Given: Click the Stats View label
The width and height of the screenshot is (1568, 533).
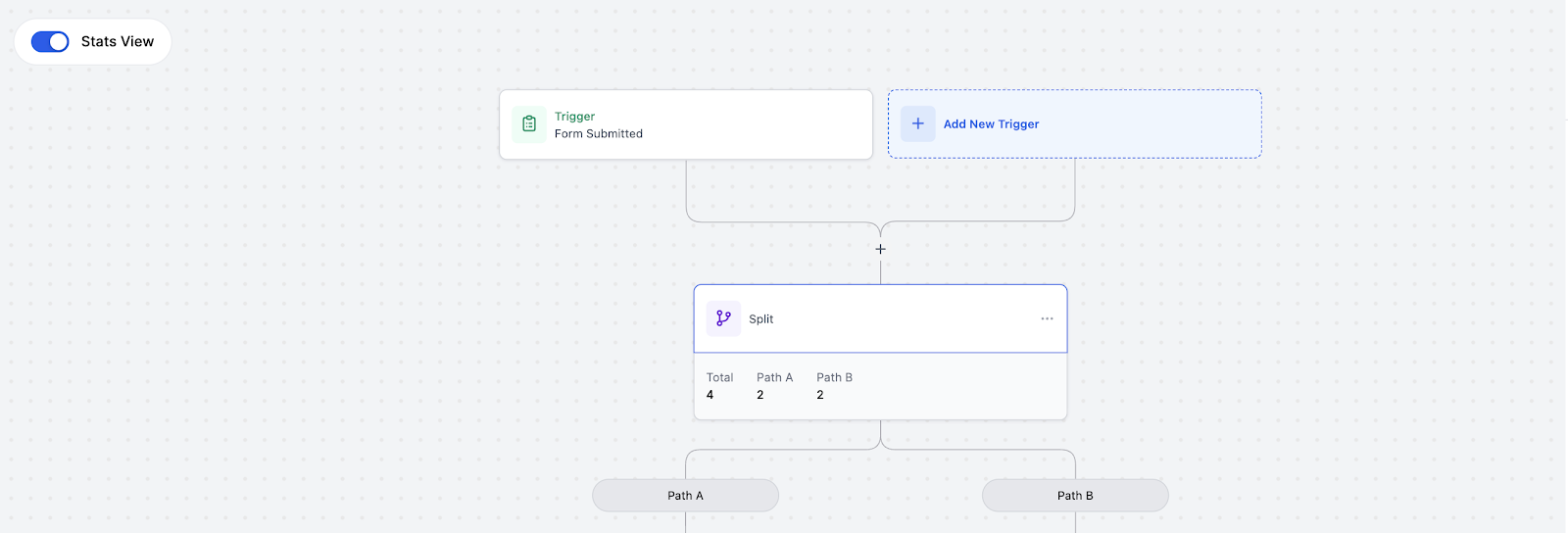Looking at the screenshot, I should [118, 41].
